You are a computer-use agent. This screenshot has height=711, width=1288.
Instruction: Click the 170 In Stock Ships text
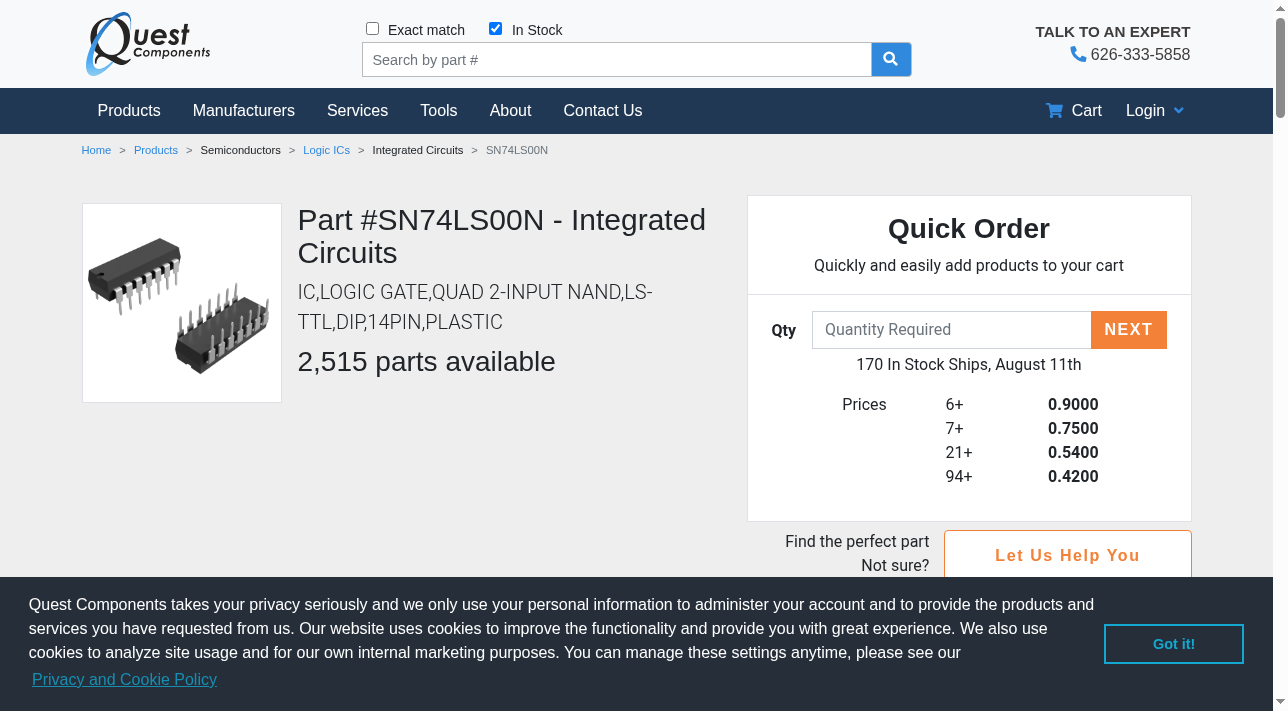click(x=969, y=365)
